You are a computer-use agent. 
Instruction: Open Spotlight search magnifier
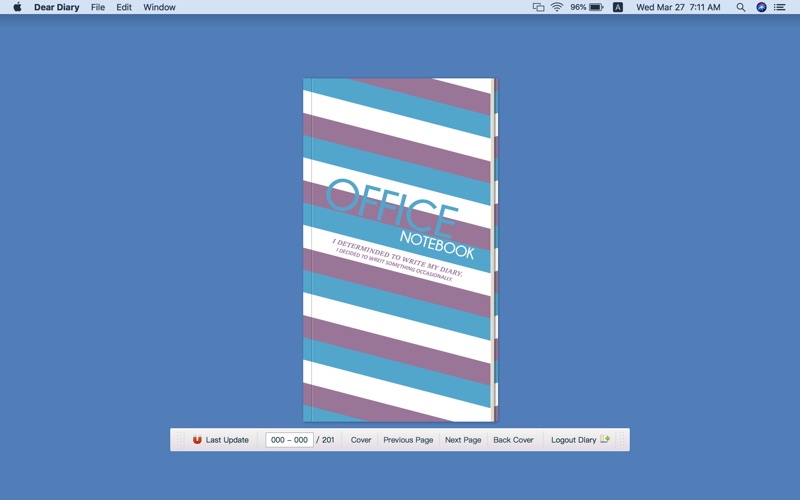coord(741,7)
